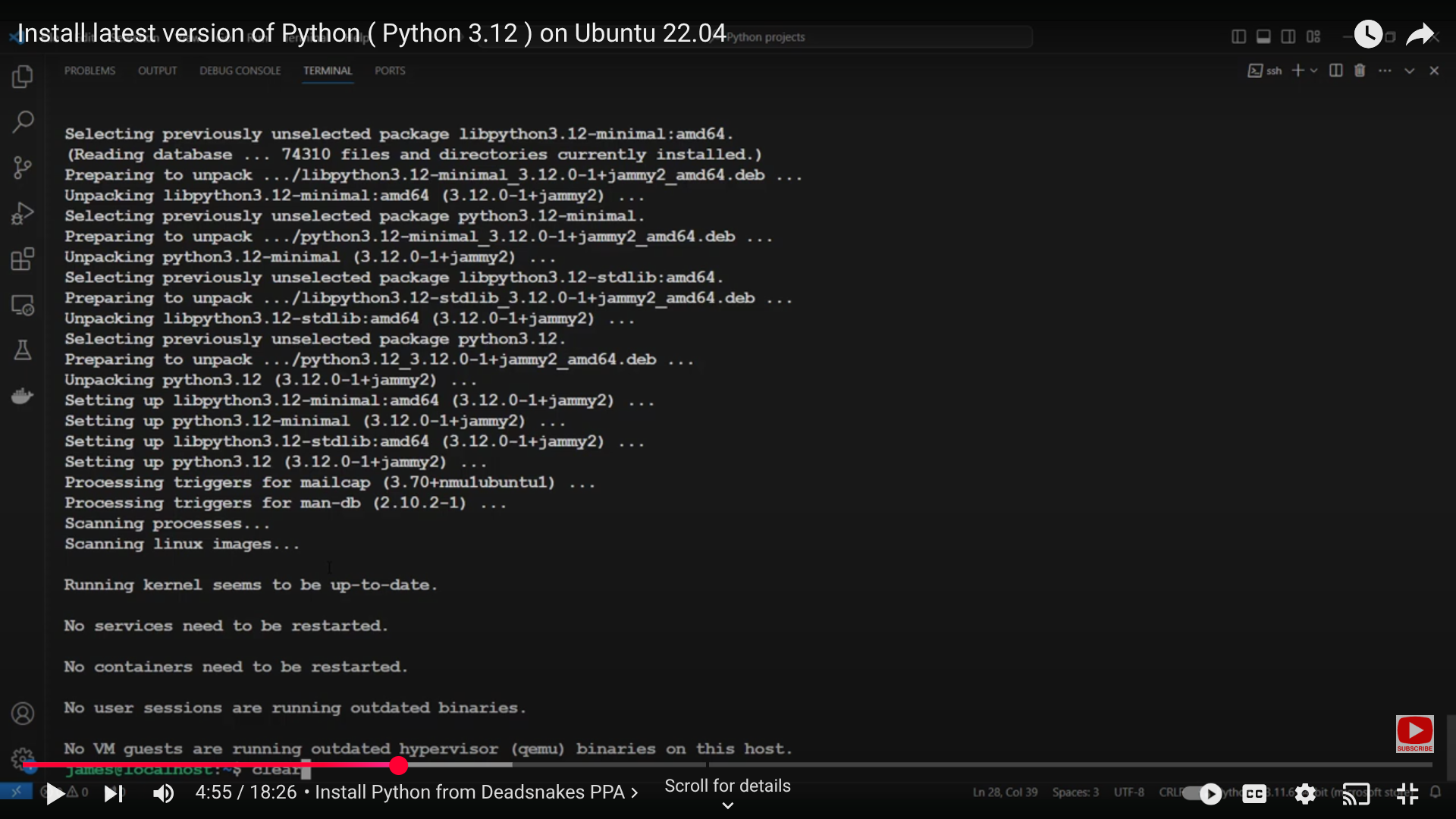Viewport: 1456px width, 819px height.
Task: Click the remote connection indicator in status bar
Action: 16,792
